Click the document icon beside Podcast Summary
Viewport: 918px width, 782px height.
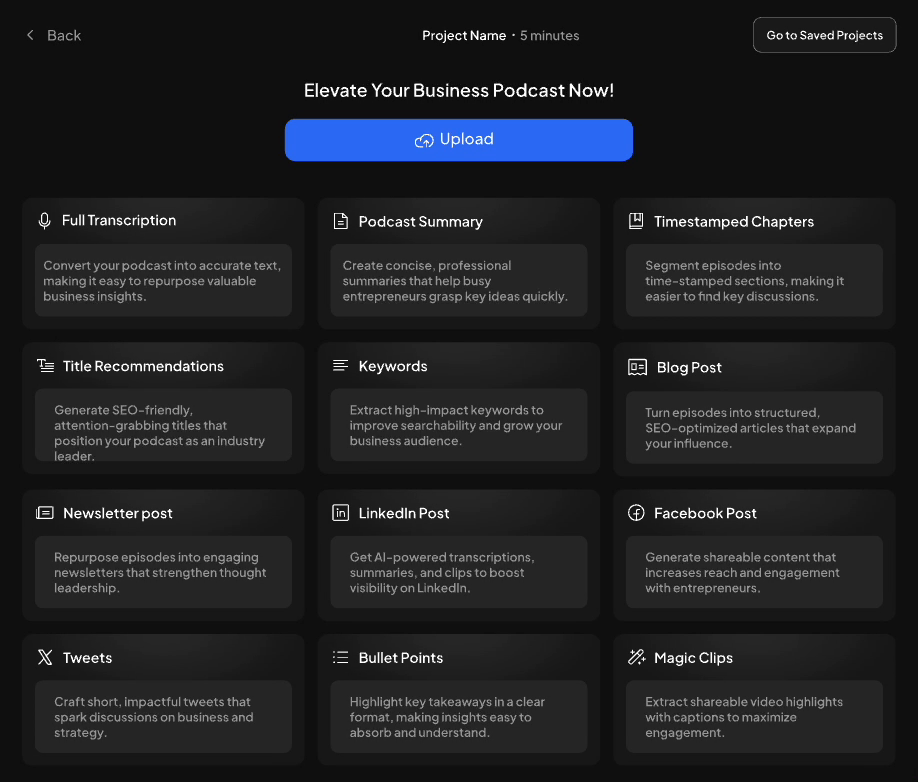point(341,221)
